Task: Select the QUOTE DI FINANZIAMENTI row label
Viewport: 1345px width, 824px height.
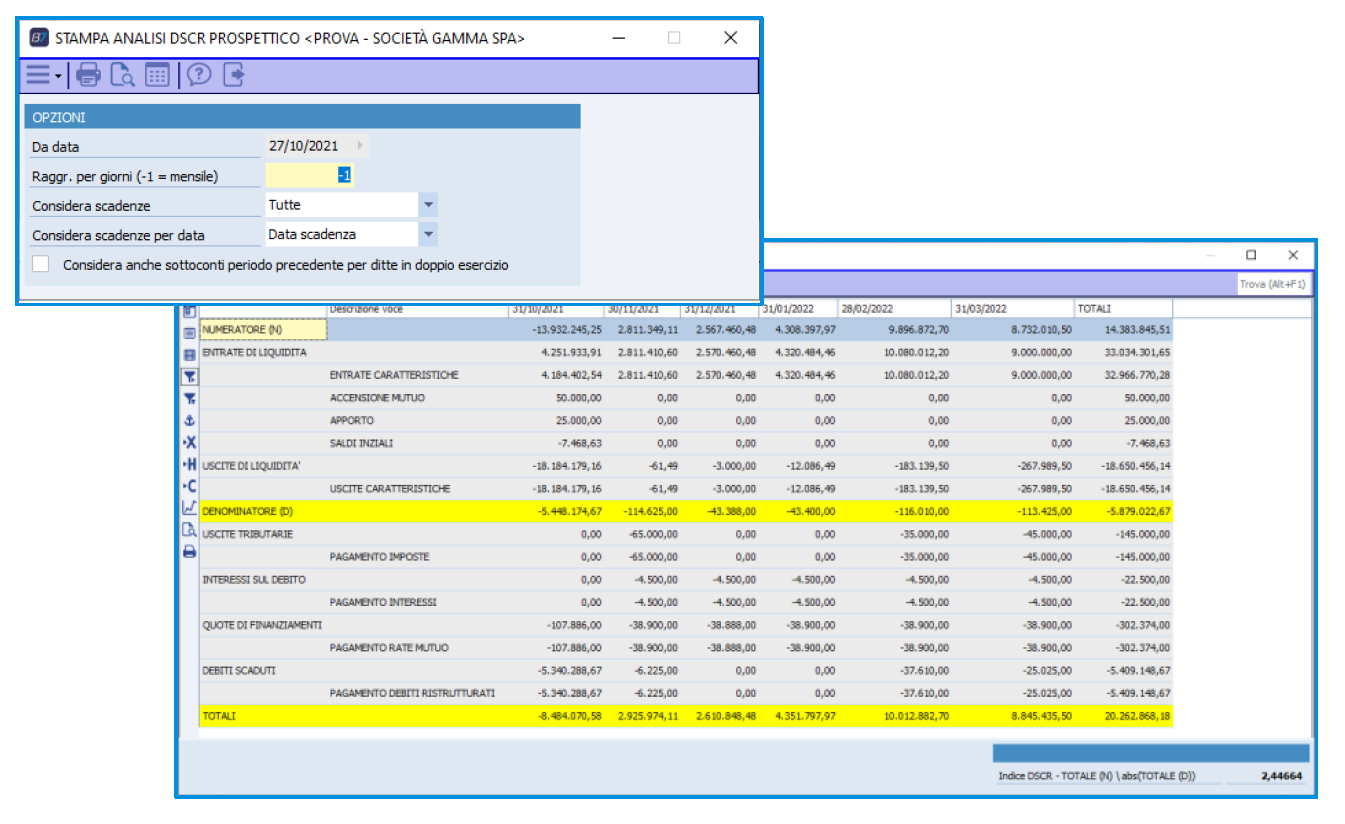Action: click(262, 625)
